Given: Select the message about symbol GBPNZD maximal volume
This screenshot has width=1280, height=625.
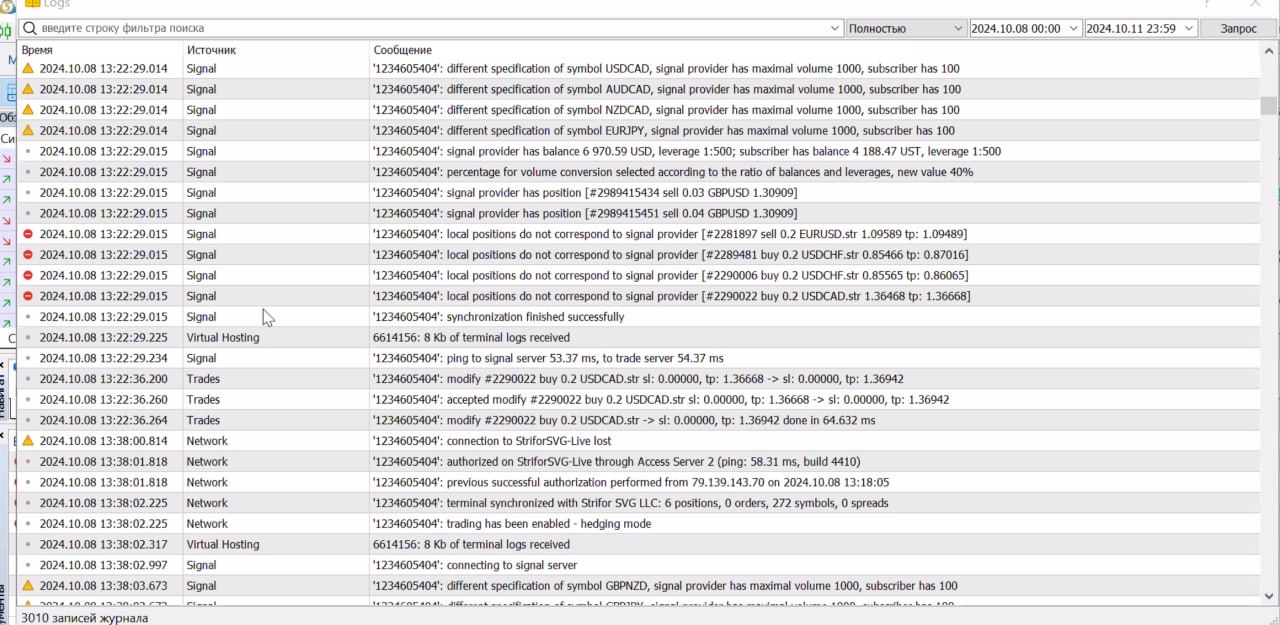Looking at the screenshot, I should [x=665, y=586].
